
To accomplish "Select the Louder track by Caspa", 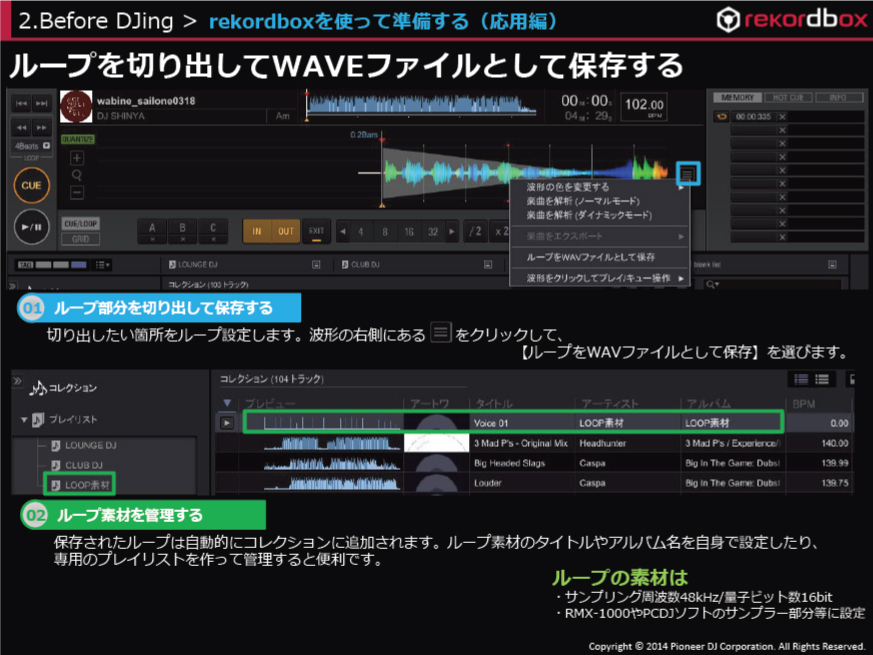I will tap(534, 483).
